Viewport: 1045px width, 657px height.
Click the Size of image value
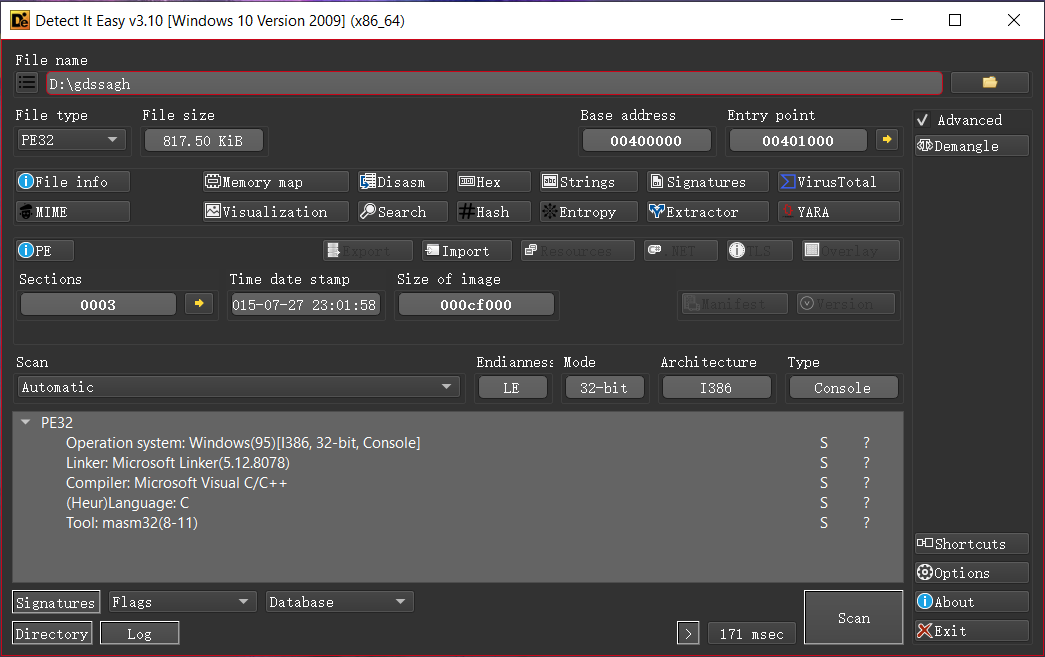(476, 305)
